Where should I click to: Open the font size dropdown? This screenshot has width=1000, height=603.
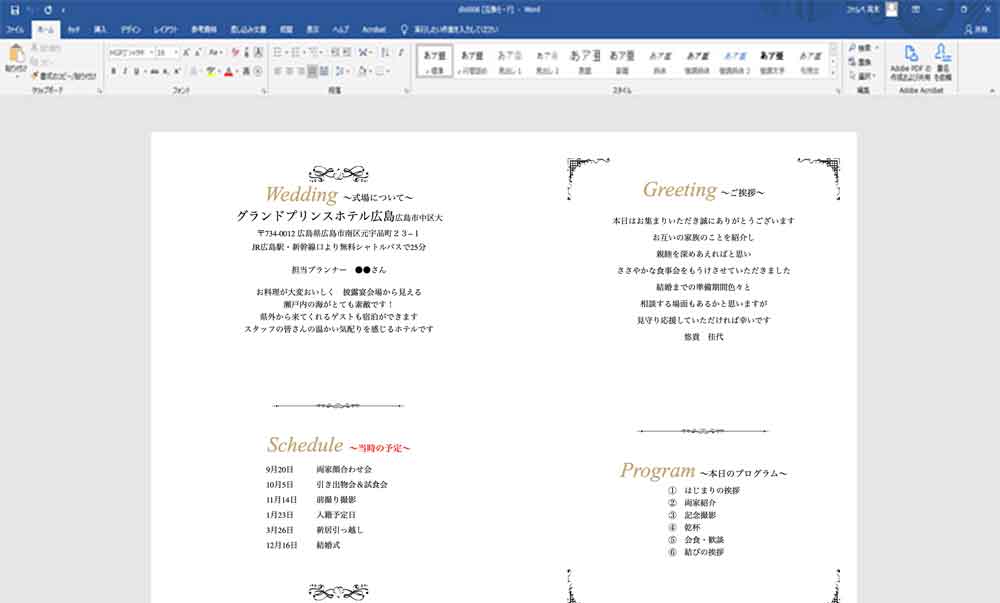click(175, 51)
